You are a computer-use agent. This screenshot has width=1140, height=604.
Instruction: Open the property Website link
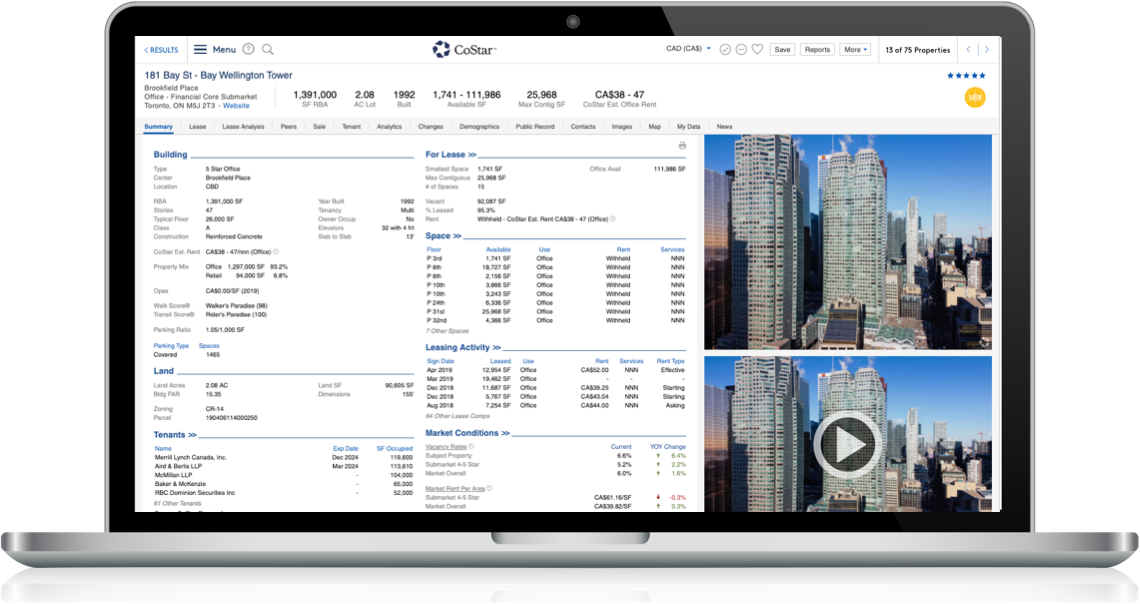click(x=236, y=105)
